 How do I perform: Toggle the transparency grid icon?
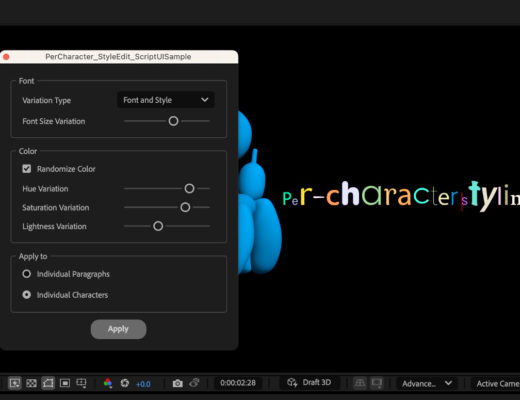click(31, 383)
